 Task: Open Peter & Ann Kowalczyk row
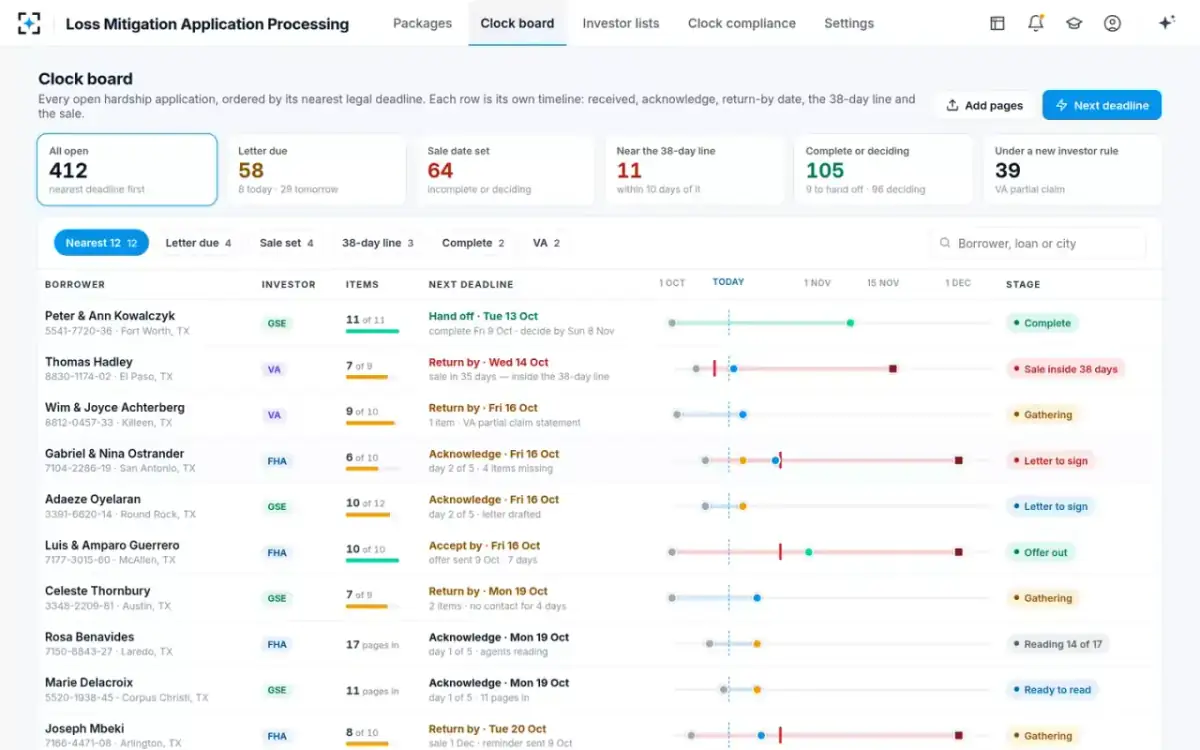(x=600, y=323)
